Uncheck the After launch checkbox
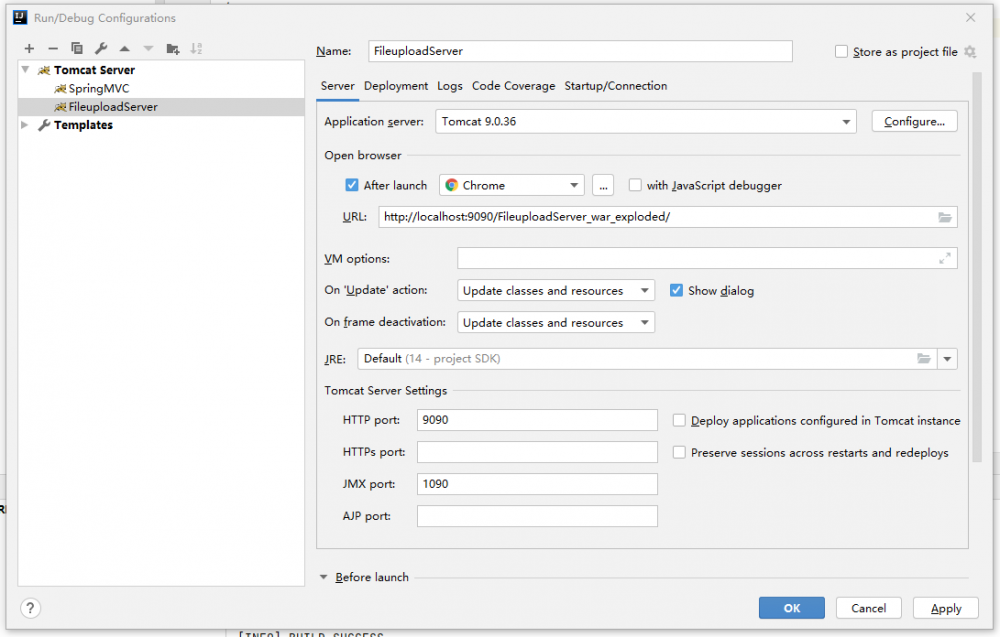 tap(352, 185)
